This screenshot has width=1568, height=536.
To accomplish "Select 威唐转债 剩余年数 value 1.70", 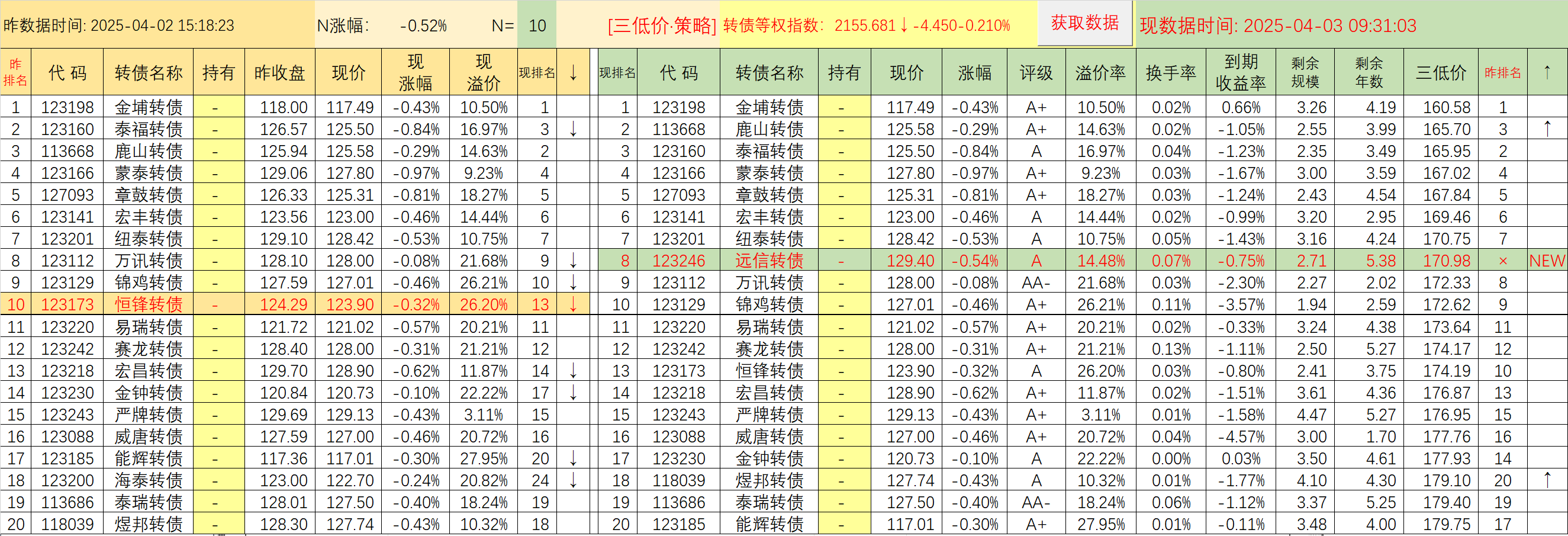I will (x=1369, y=436).
